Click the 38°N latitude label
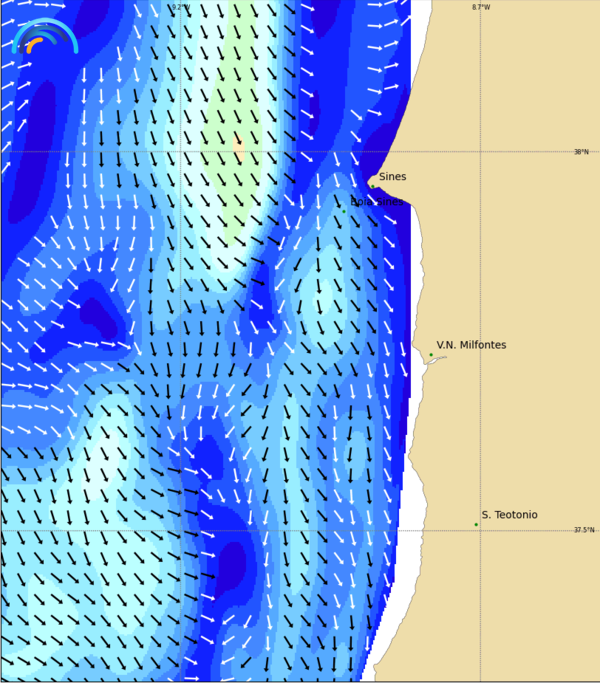 point(581,152)
